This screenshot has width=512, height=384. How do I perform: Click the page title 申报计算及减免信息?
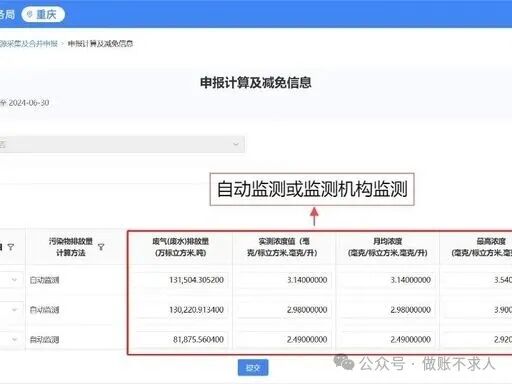256,83
